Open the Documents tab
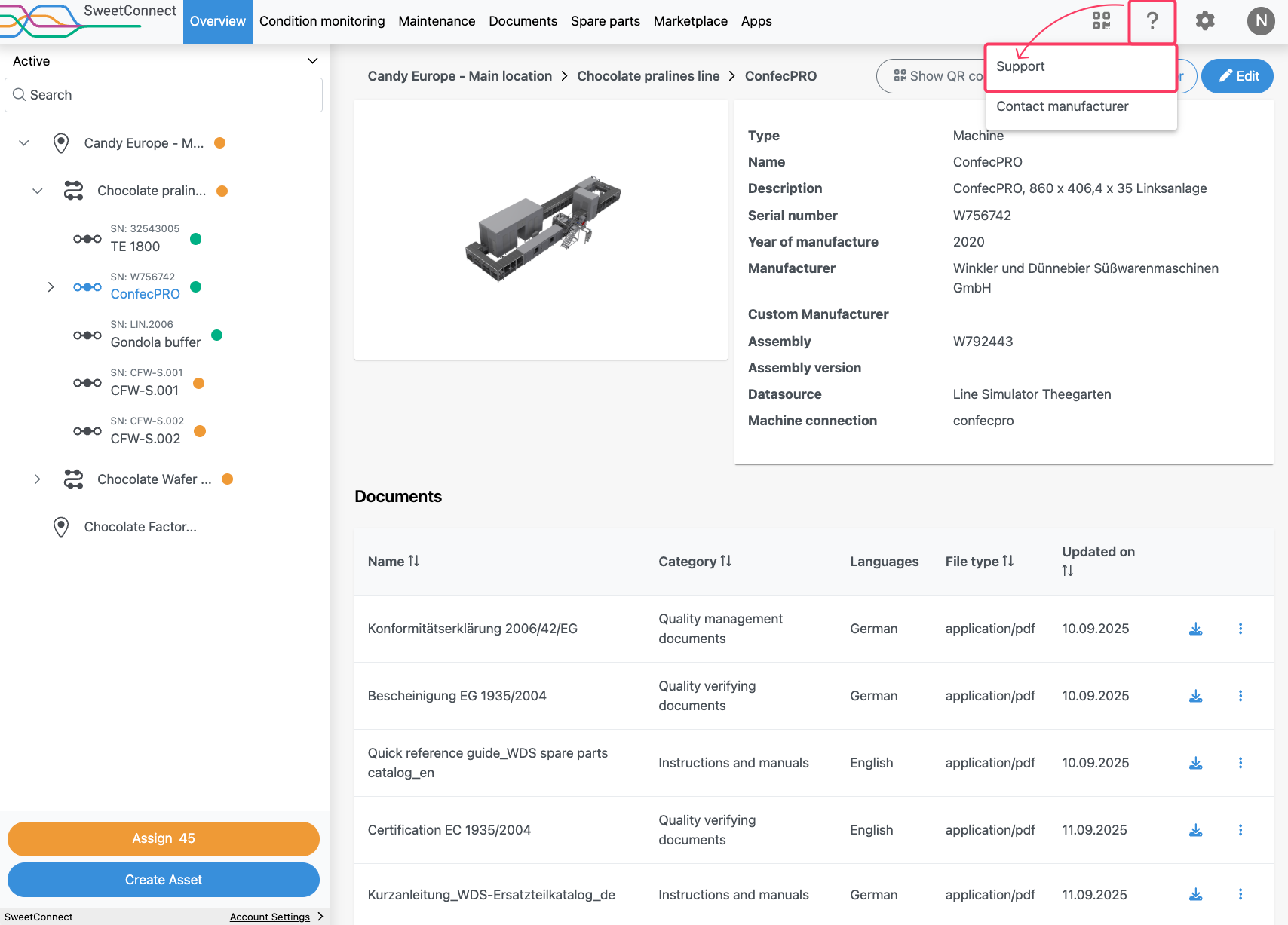The height and width of the screenshot is (925, 1288). (x=523, y=21)
